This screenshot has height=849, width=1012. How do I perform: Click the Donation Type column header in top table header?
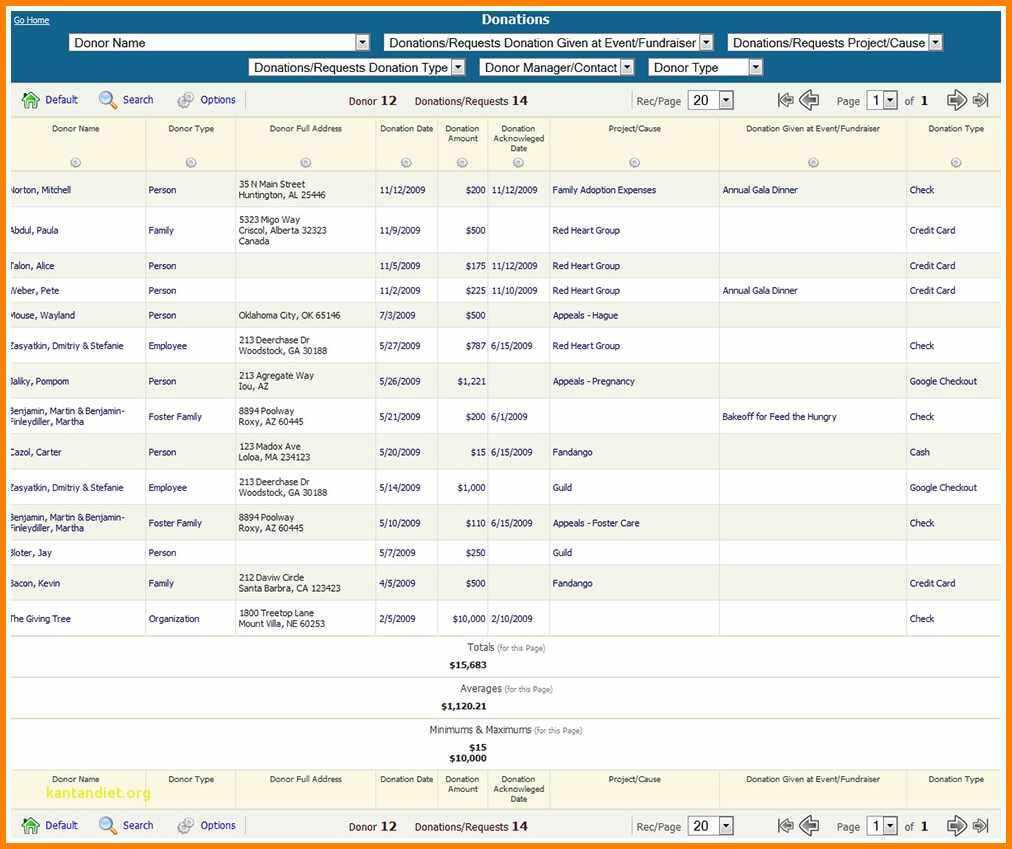[956, 128]
